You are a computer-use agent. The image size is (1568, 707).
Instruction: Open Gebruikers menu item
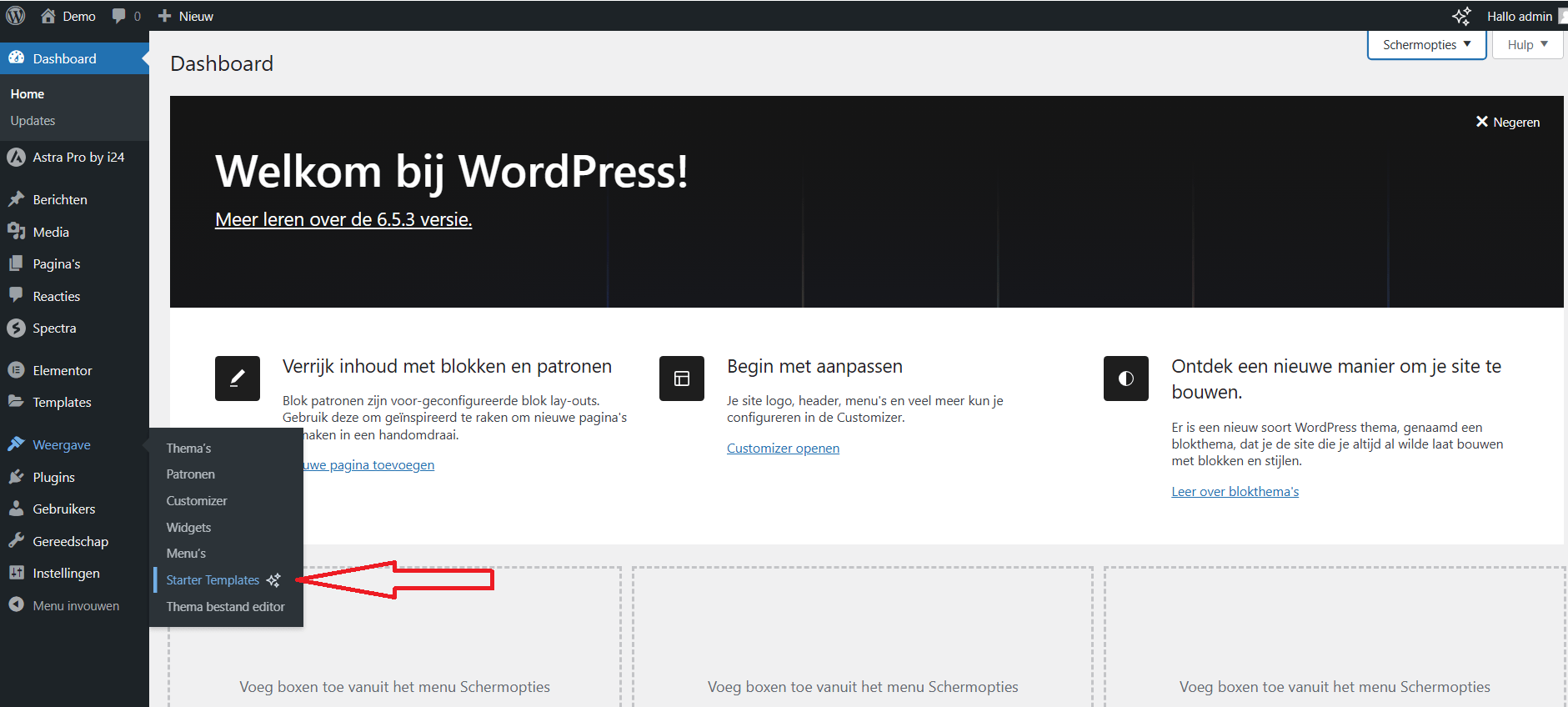tap(74, 509)
